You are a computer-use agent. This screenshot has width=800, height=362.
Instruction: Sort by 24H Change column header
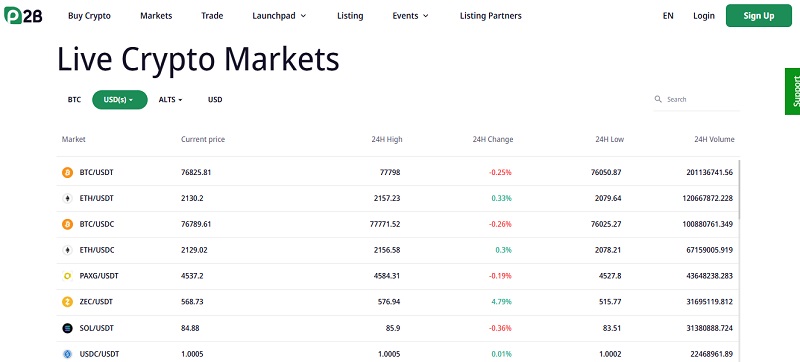click(x=493, y=139)
